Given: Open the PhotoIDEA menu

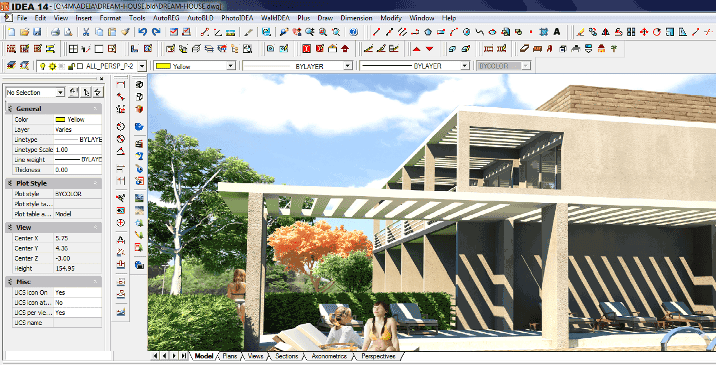Looking at the screenshot, I should click(x=237, y=18).
